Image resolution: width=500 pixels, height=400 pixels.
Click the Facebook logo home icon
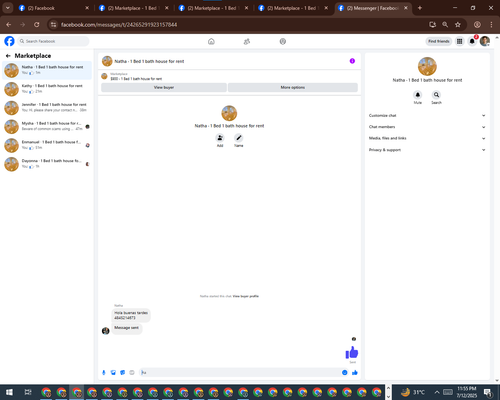9,41
